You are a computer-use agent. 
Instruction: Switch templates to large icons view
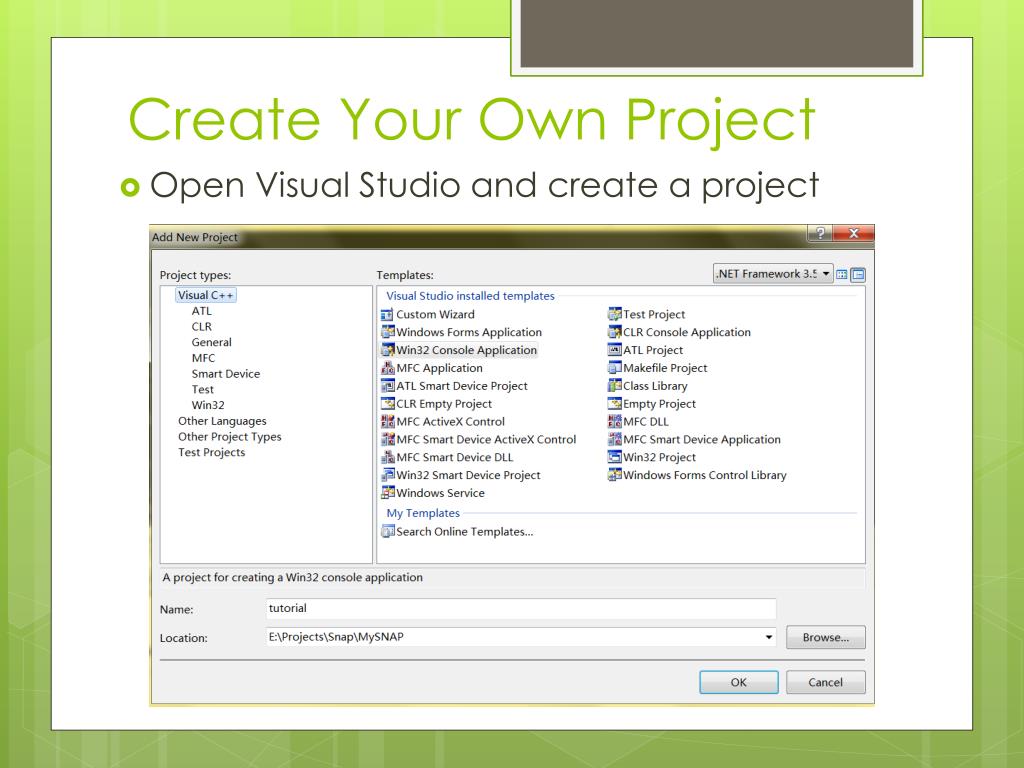842,274
